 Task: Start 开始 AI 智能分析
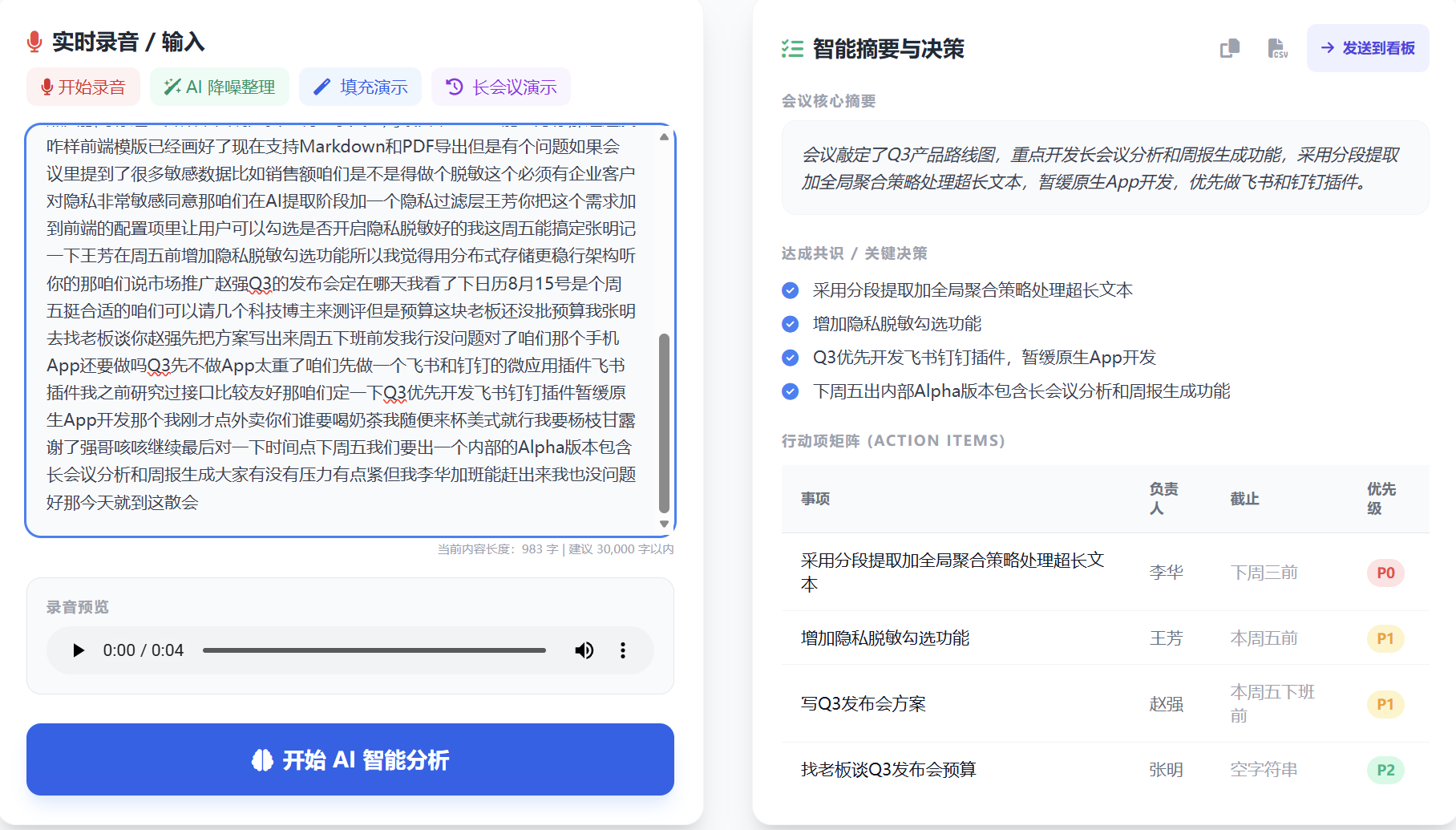click(x=350, y=759)
